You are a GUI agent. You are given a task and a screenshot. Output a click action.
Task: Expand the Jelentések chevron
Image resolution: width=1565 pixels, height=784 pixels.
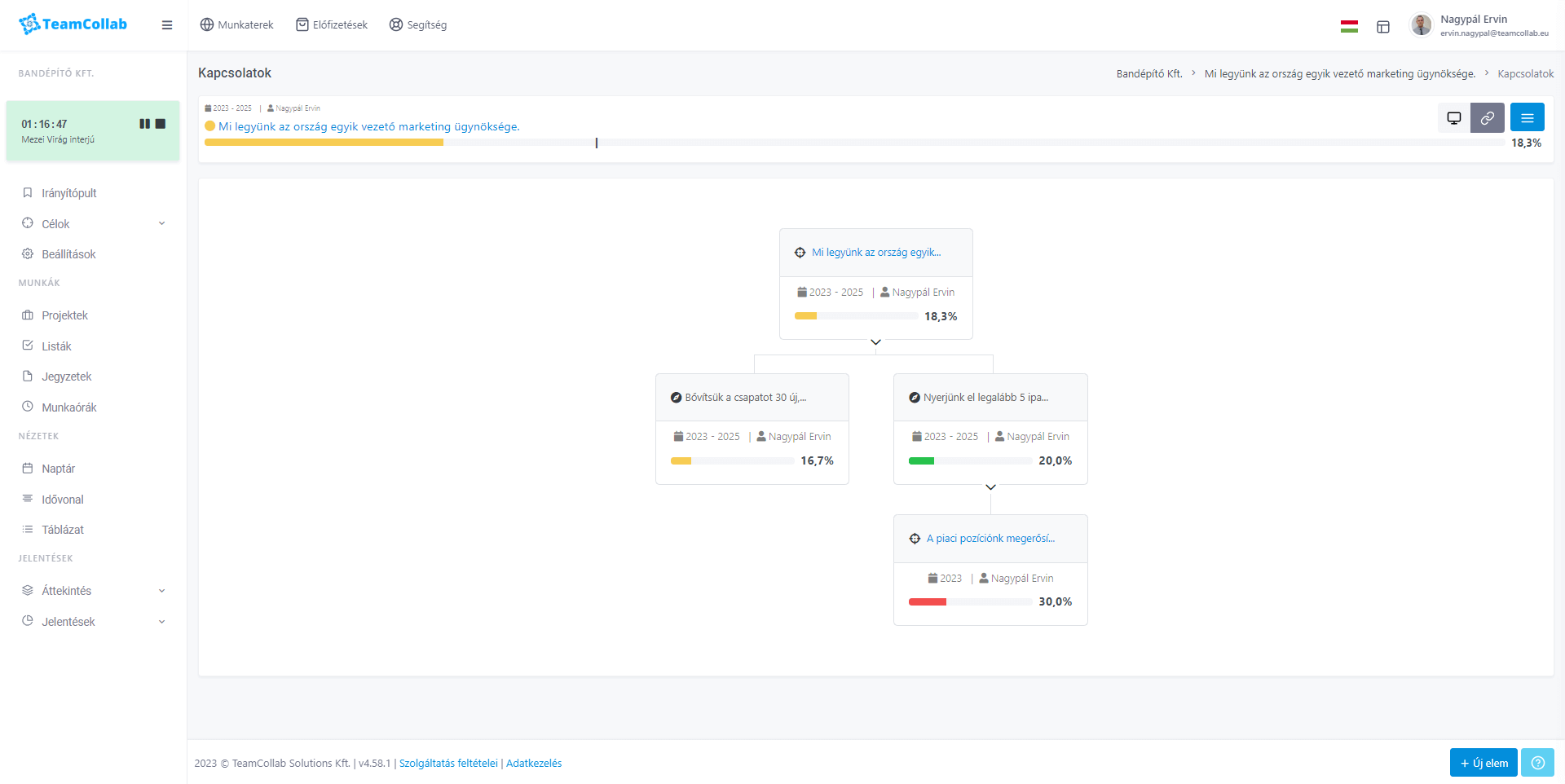[161, 622]
